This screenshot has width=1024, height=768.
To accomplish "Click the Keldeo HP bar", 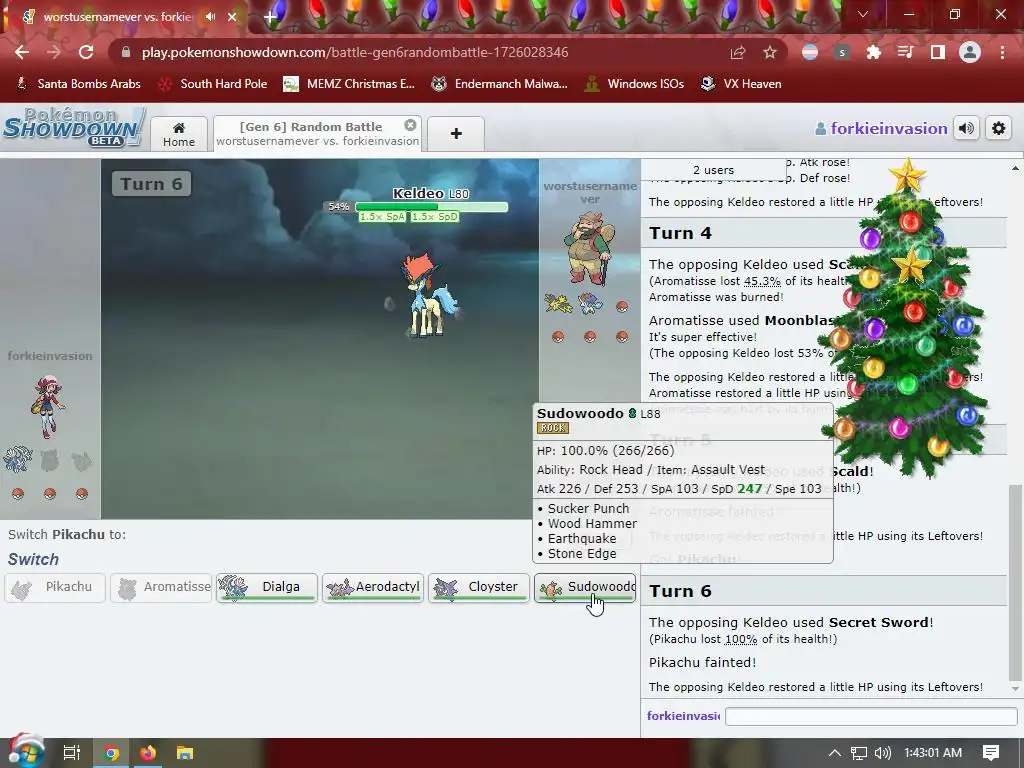I will tap(431, 207).
